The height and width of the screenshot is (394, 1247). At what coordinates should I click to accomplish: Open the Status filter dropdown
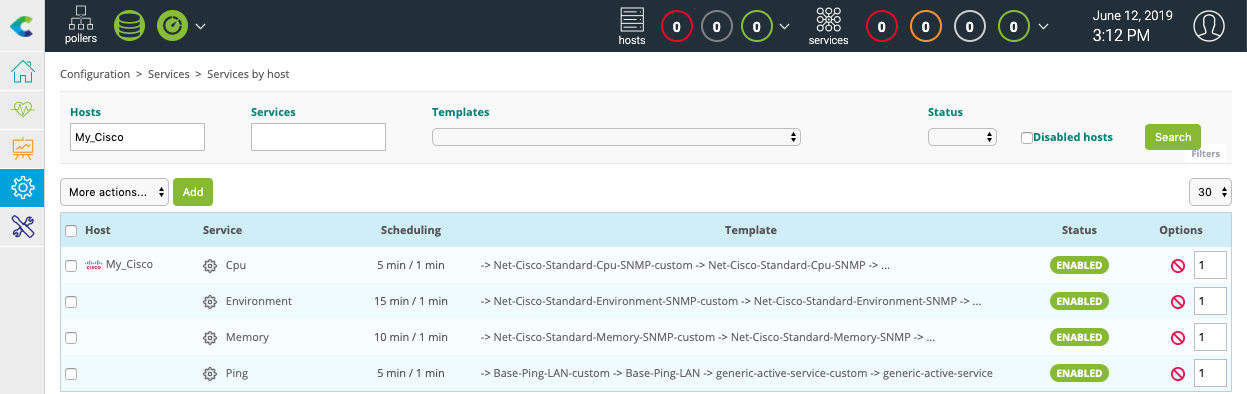click(x=962, y=137)
